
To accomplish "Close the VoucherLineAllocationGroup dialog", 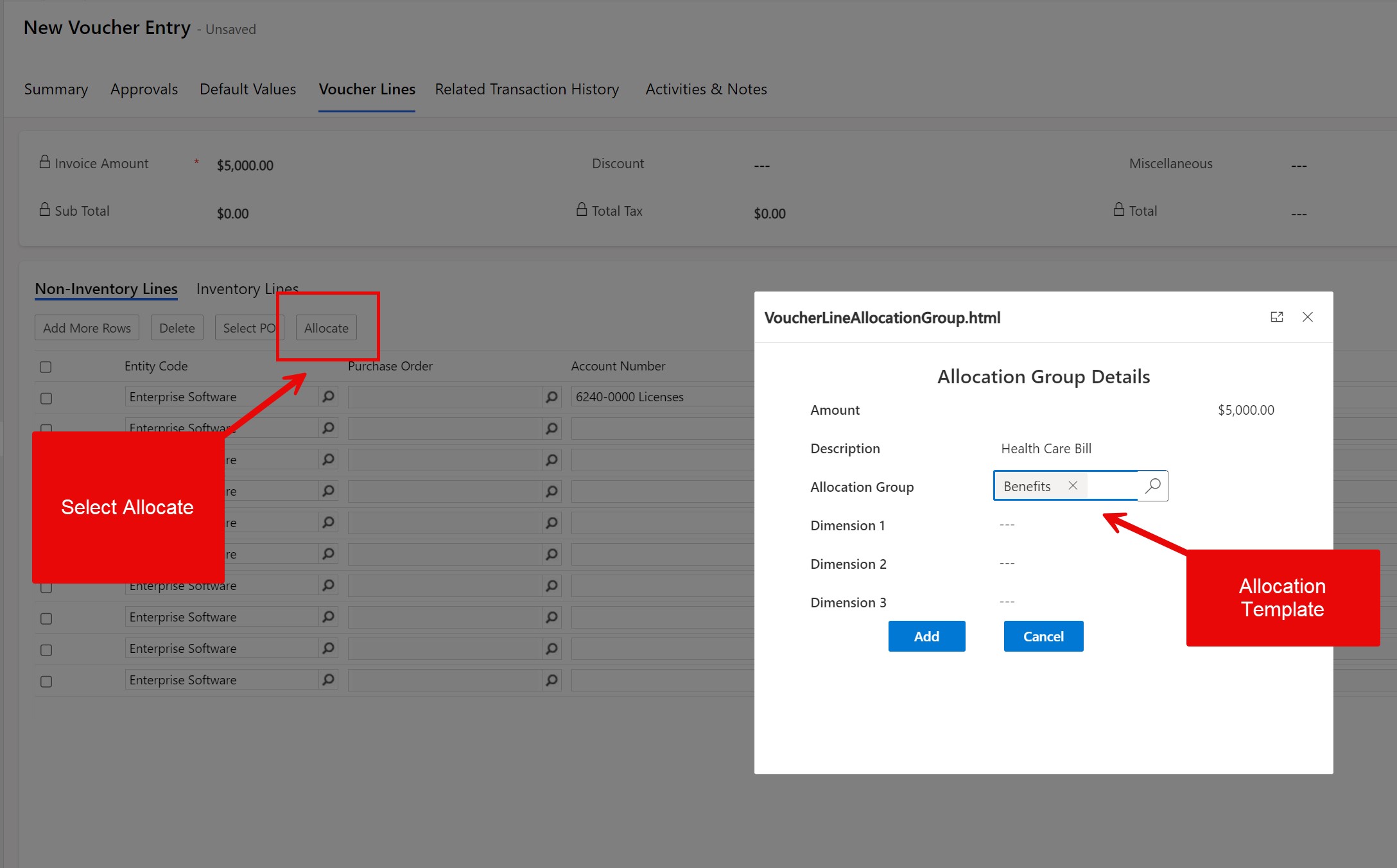I will coord(1308,317).
